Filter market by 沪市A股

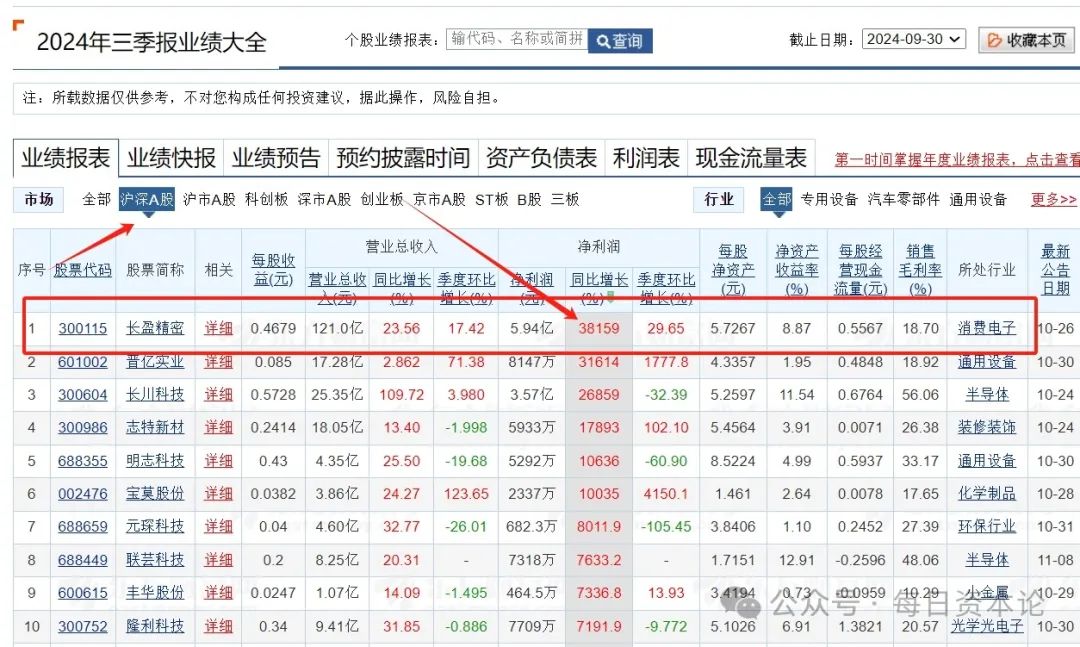(x=209, y=200)
